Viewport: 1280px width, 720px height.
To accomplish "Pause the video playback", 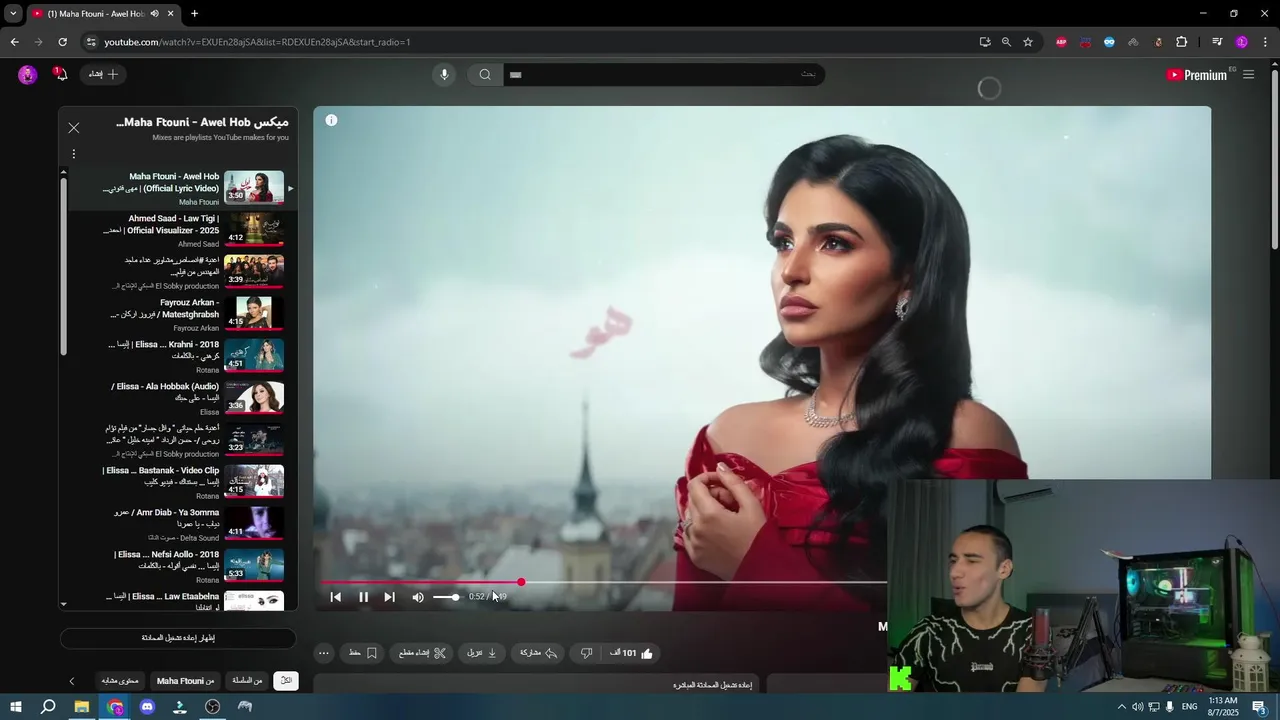I will [x=363, y=597].
